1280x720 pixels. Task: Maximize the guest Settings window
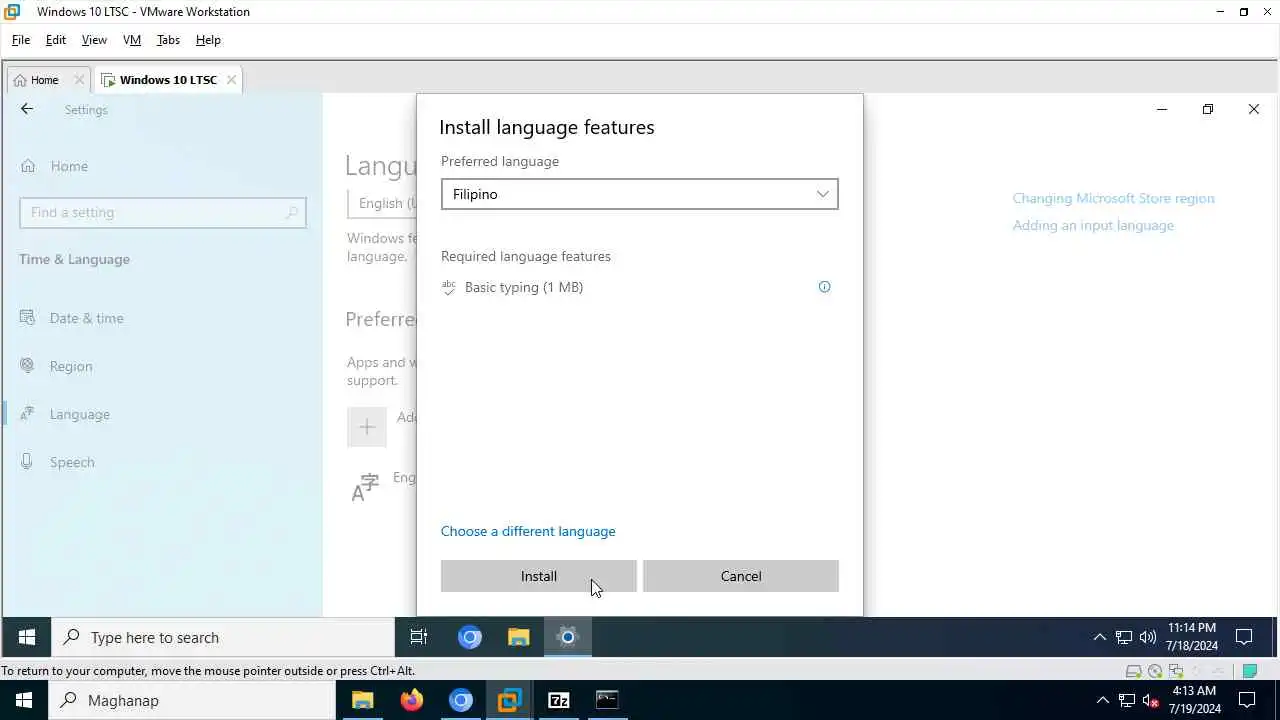(x=1208, y=109)
